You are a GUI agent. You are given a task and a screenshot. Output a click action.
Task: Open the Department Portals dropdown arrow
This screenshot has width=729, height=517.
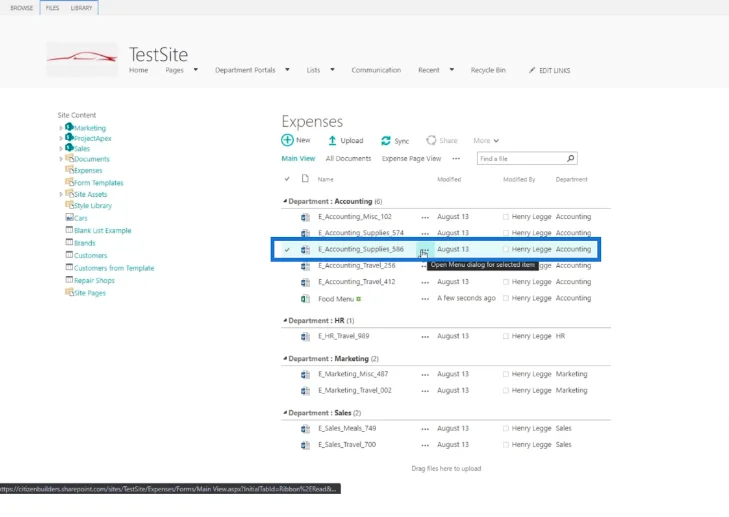coord(287,70)
